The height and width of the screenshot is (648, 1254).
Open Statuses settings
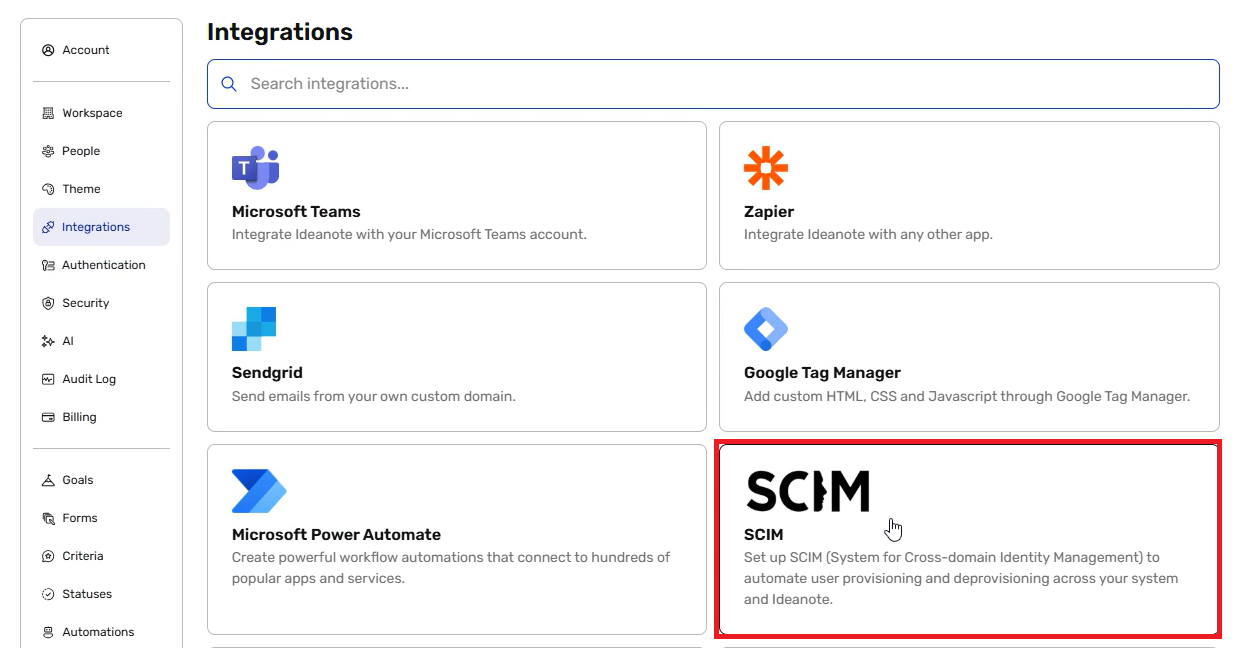[101, 594]
